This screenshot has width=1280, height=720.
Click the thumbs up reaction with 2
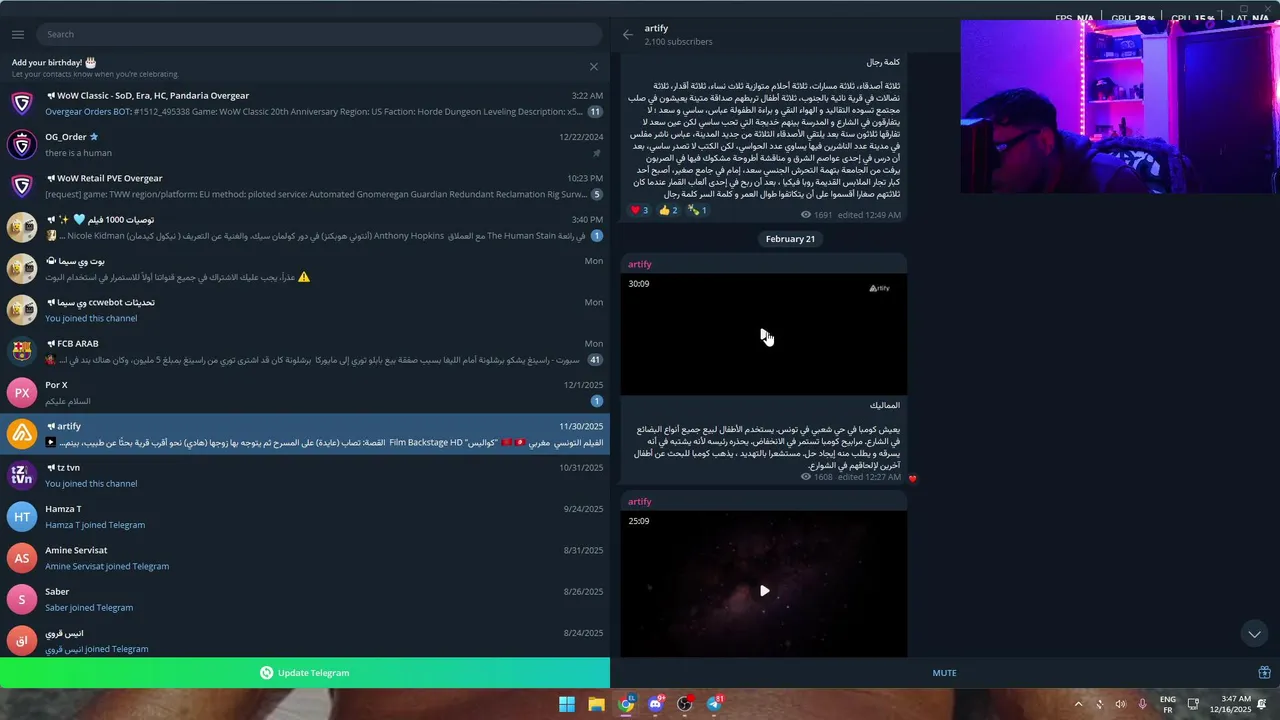click(x=668, y=210)
